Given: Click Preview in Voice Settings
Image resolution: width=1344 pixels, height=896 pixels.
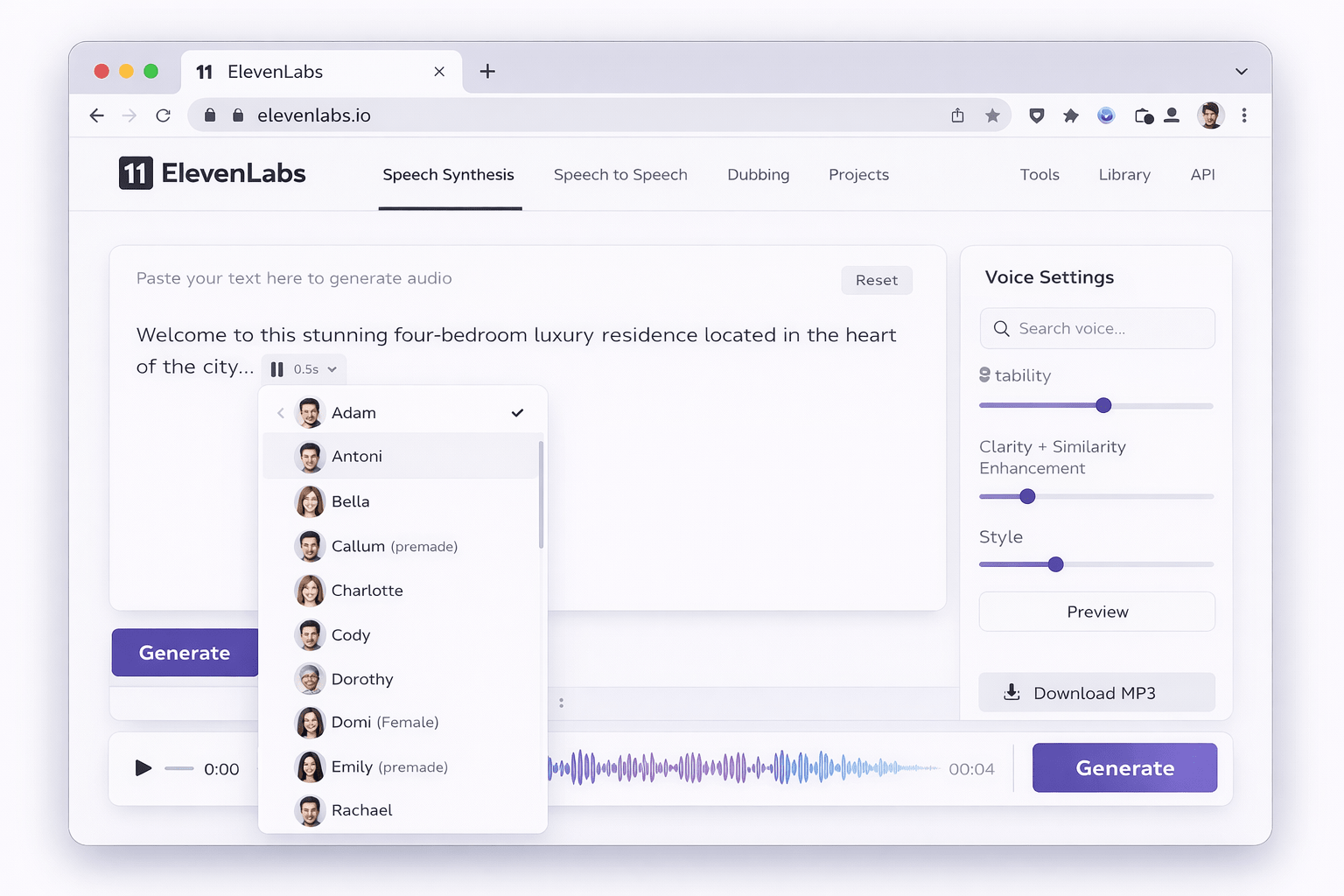Looking at the screenshot, I should point(1096,612).
